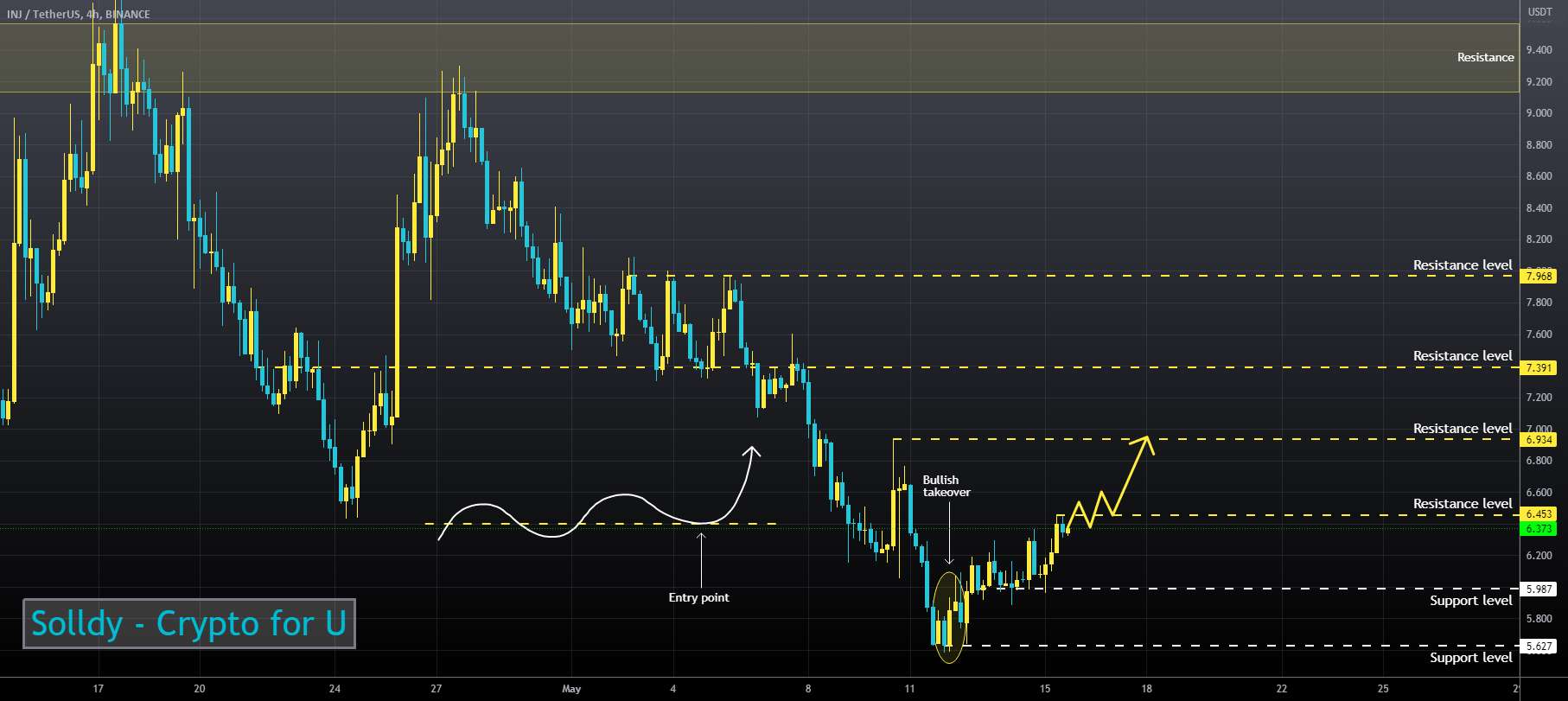
Task: Click the Resistance zone label near 9.400
Action: pos(1485,57)
